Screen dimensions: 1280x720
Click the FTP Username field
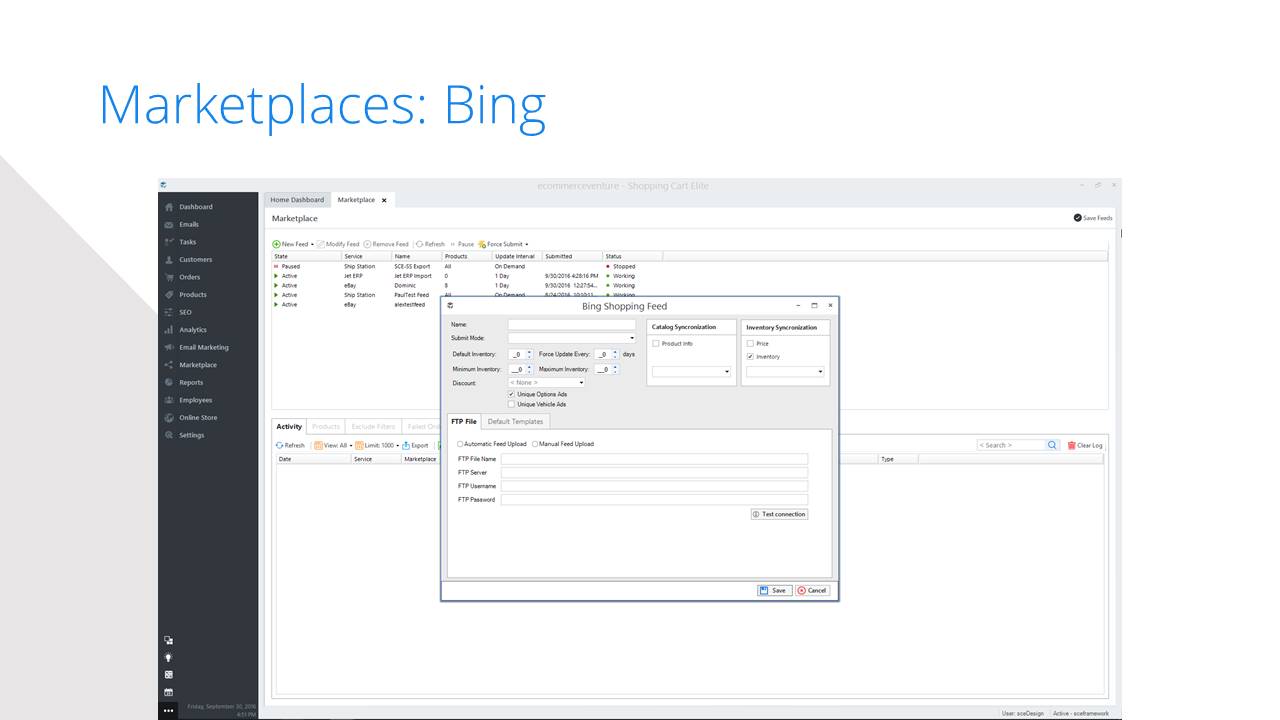(x=654, y=486)
